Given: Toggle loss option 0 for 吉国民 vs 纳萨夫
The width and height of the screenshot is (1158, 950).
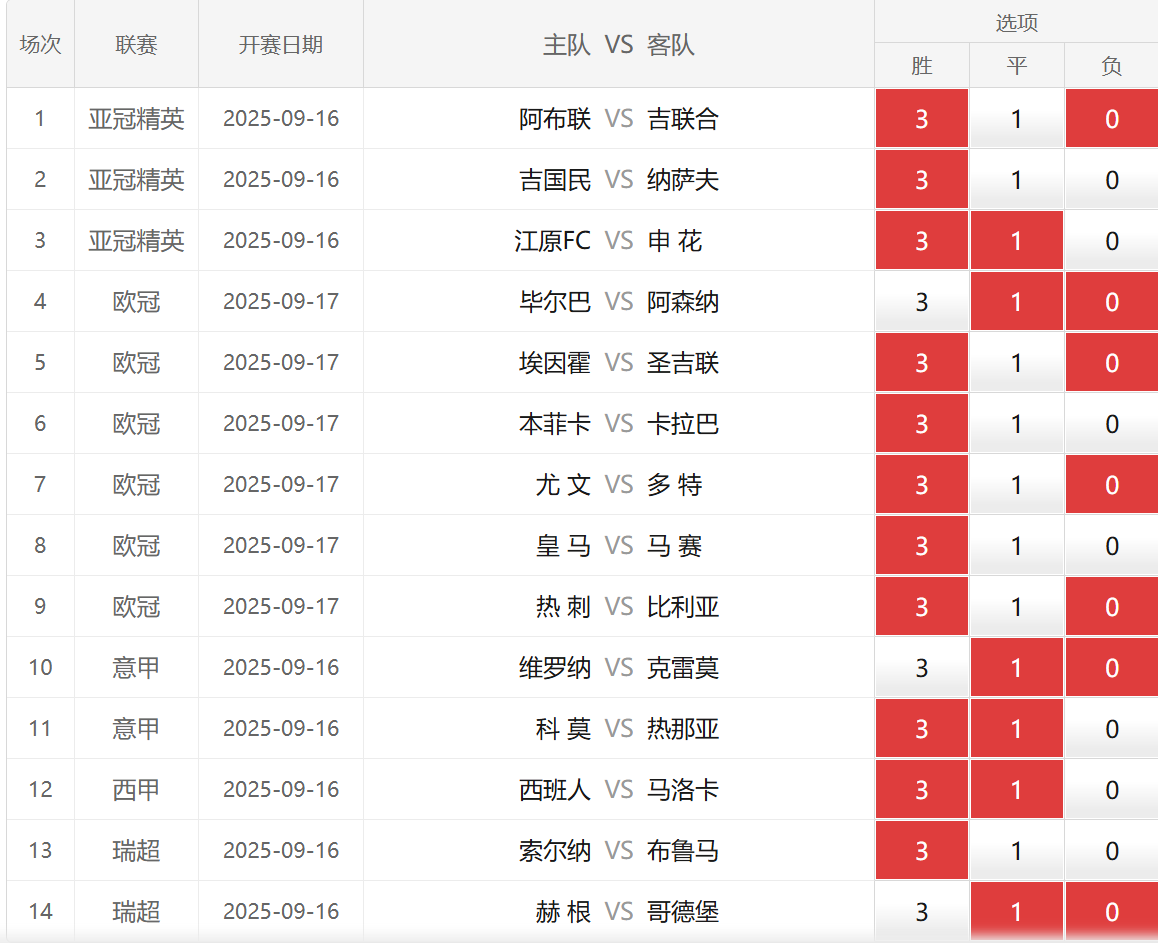Looking at the screenshot, I should (x=1111, y=180).
